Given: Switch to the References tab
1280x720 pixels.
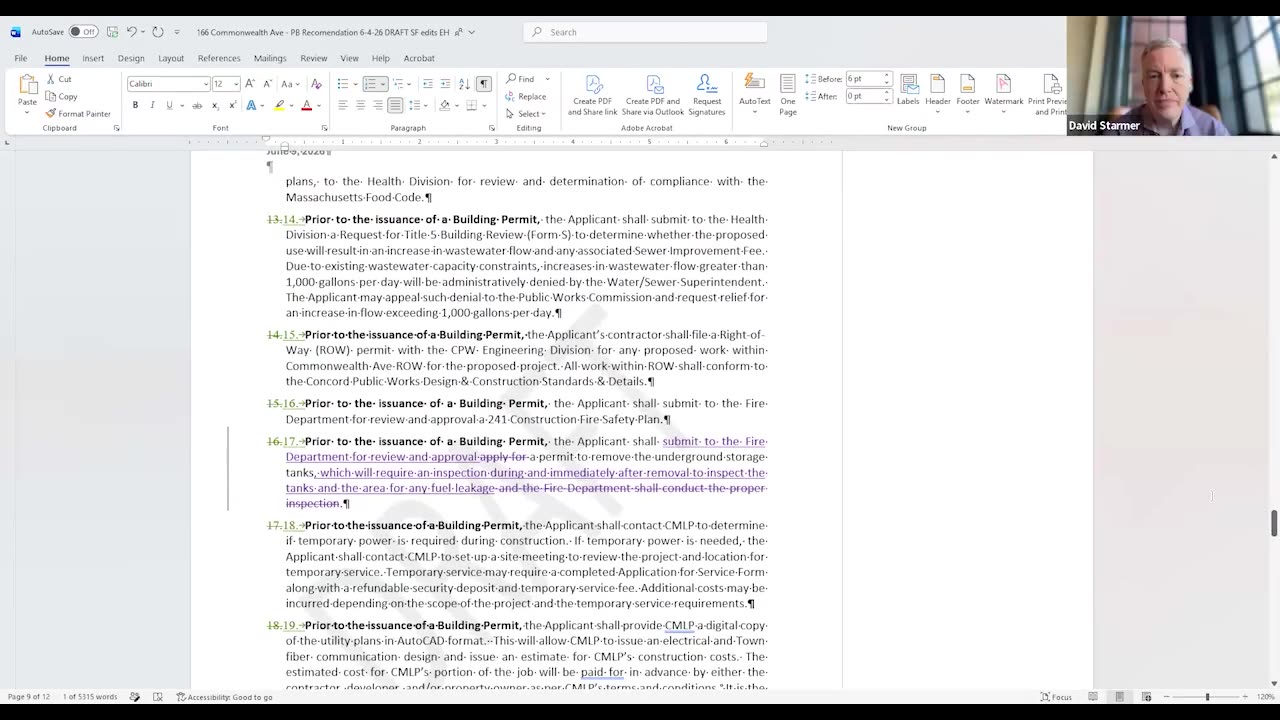Looking at the screenshot, I should tap(219, 58).
